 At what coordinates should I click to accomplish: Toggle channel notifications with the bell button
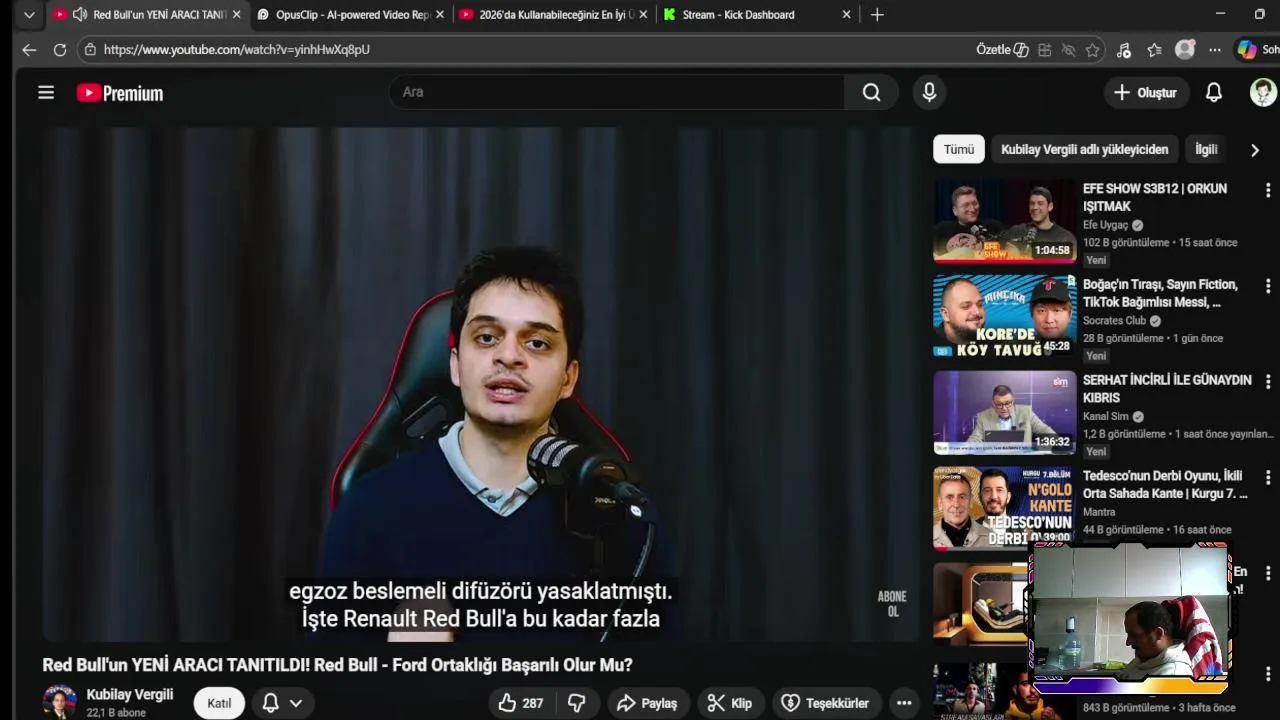[270, 703]
